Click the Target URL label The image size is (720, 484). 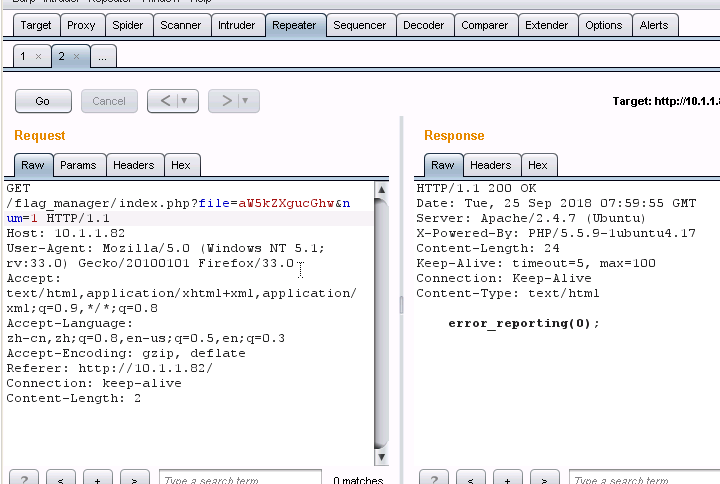[666, 101]
